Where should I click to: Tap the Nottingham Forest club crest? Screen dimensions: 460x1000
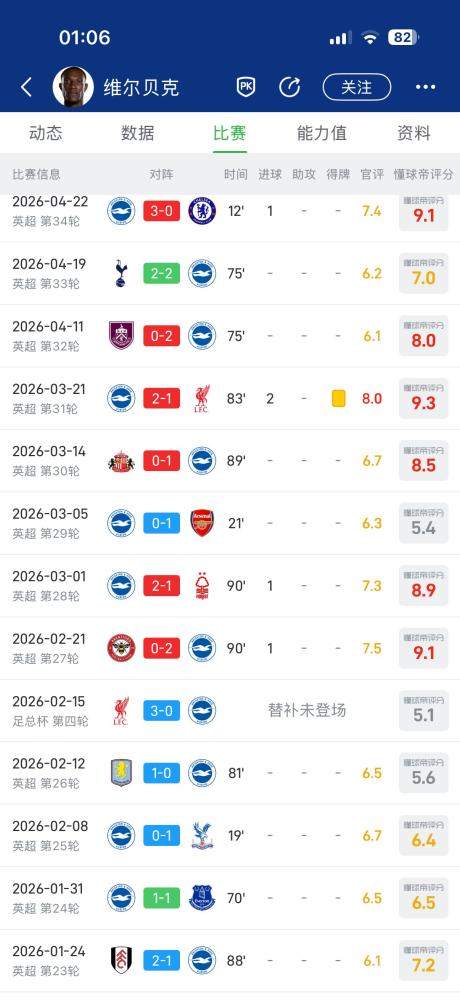click(202, 585)
